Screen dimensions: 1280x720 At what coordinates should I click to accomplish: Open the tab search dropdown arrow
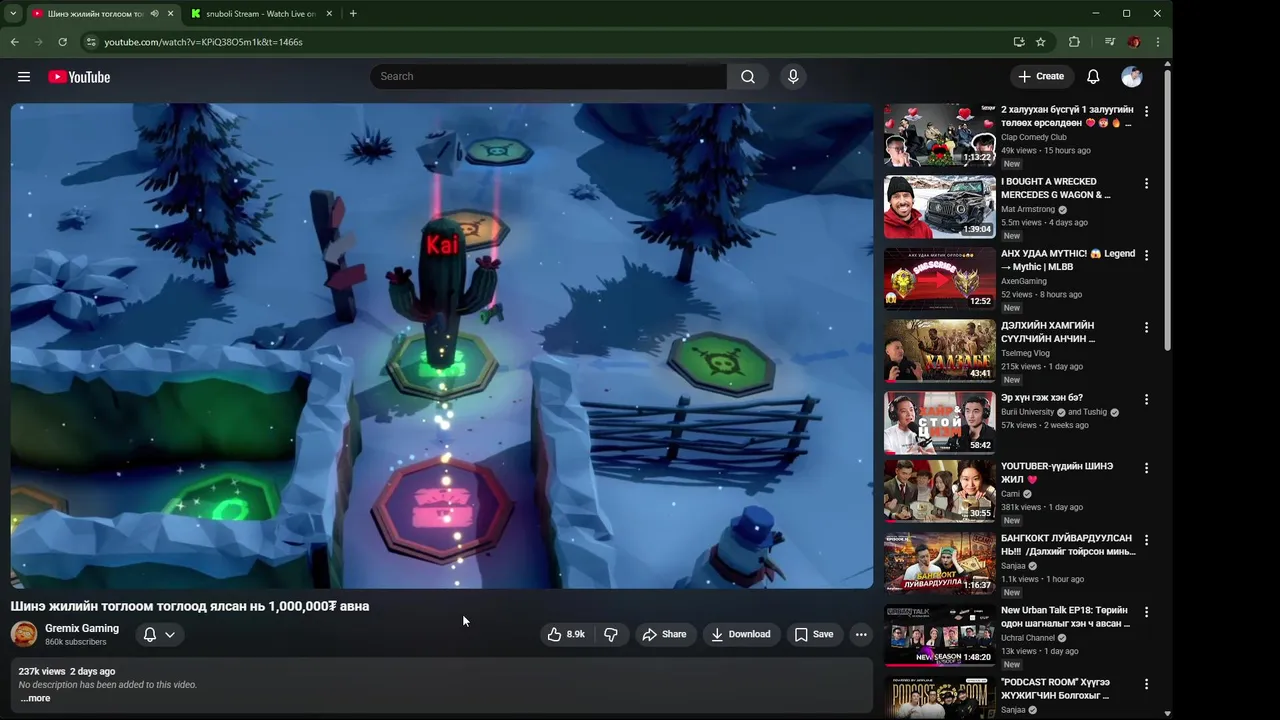pos(13,14)
